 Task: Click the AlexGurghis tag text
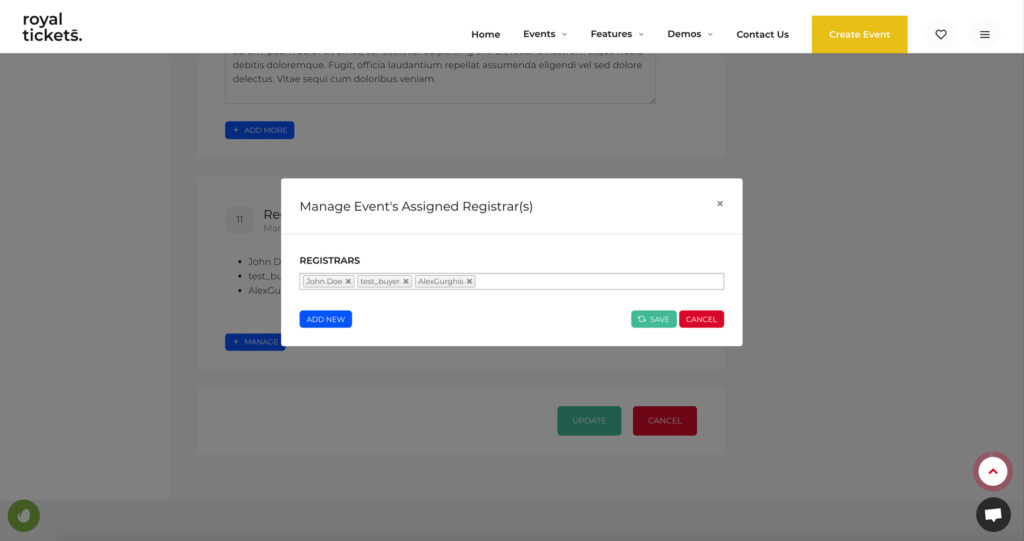tap(440, 282)
